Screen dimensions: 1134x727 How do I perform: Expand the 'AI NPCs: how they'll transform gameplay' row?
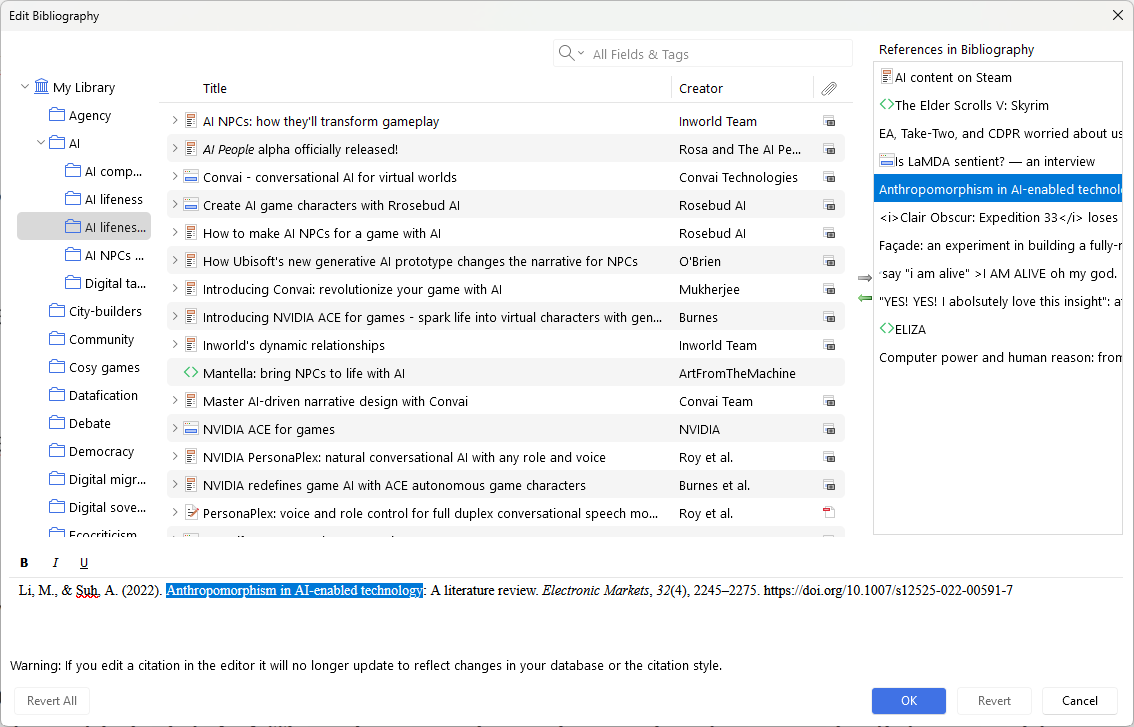point(175,121)
